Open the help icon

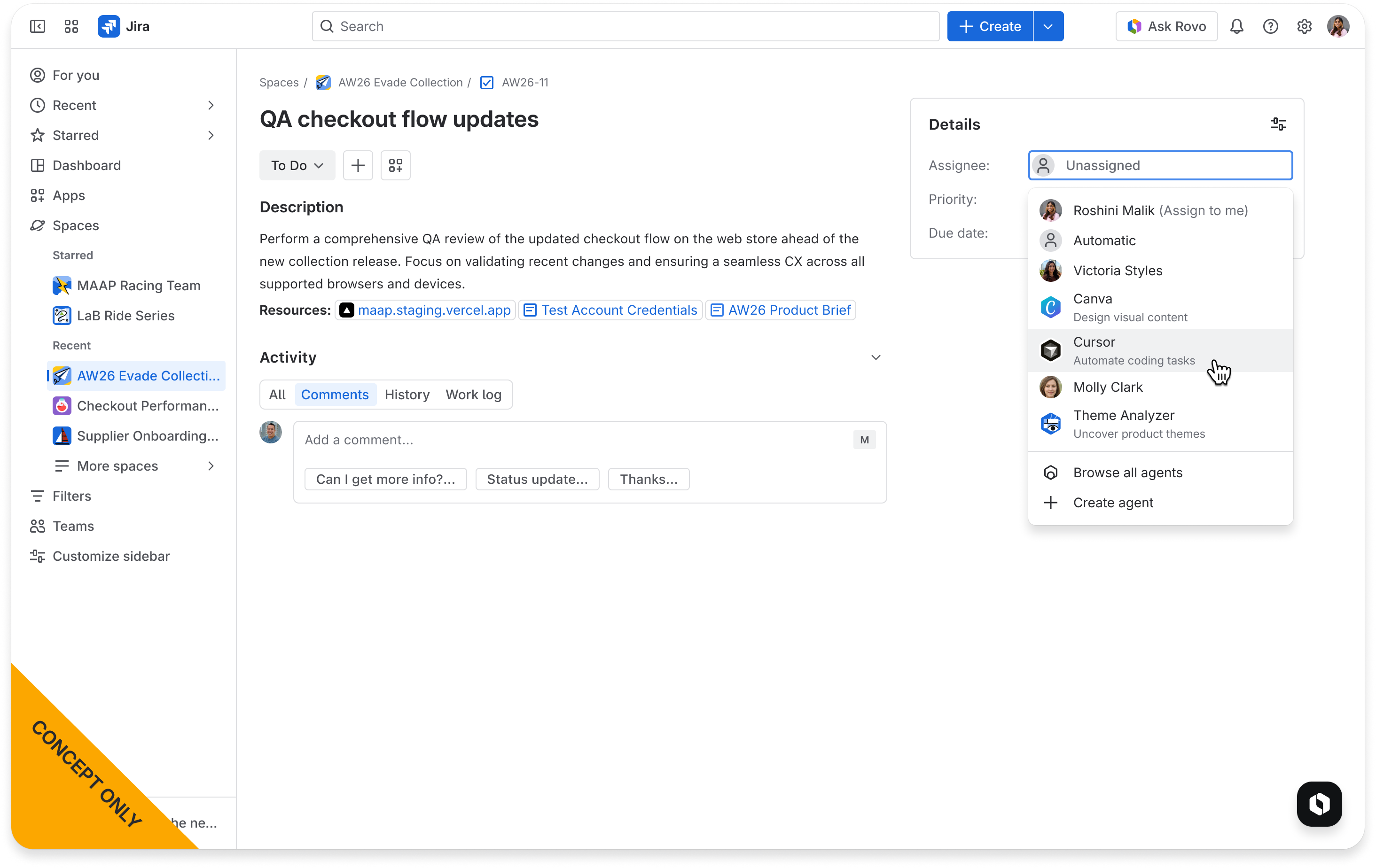[1270, 26]
